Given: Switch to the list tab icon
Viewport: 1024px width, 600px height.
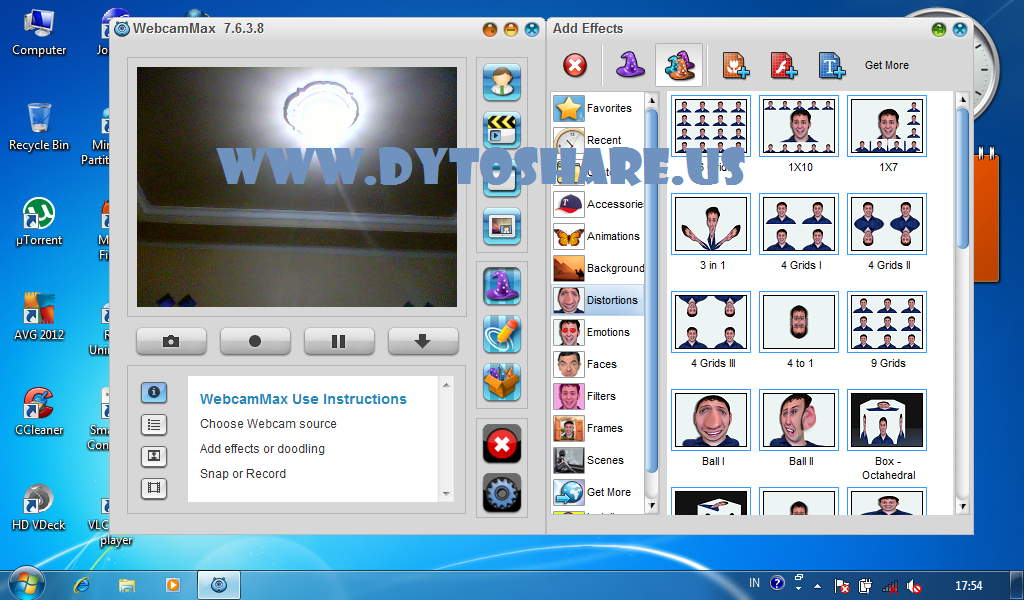Looking at the screenshot, I should tap(154, 425).
